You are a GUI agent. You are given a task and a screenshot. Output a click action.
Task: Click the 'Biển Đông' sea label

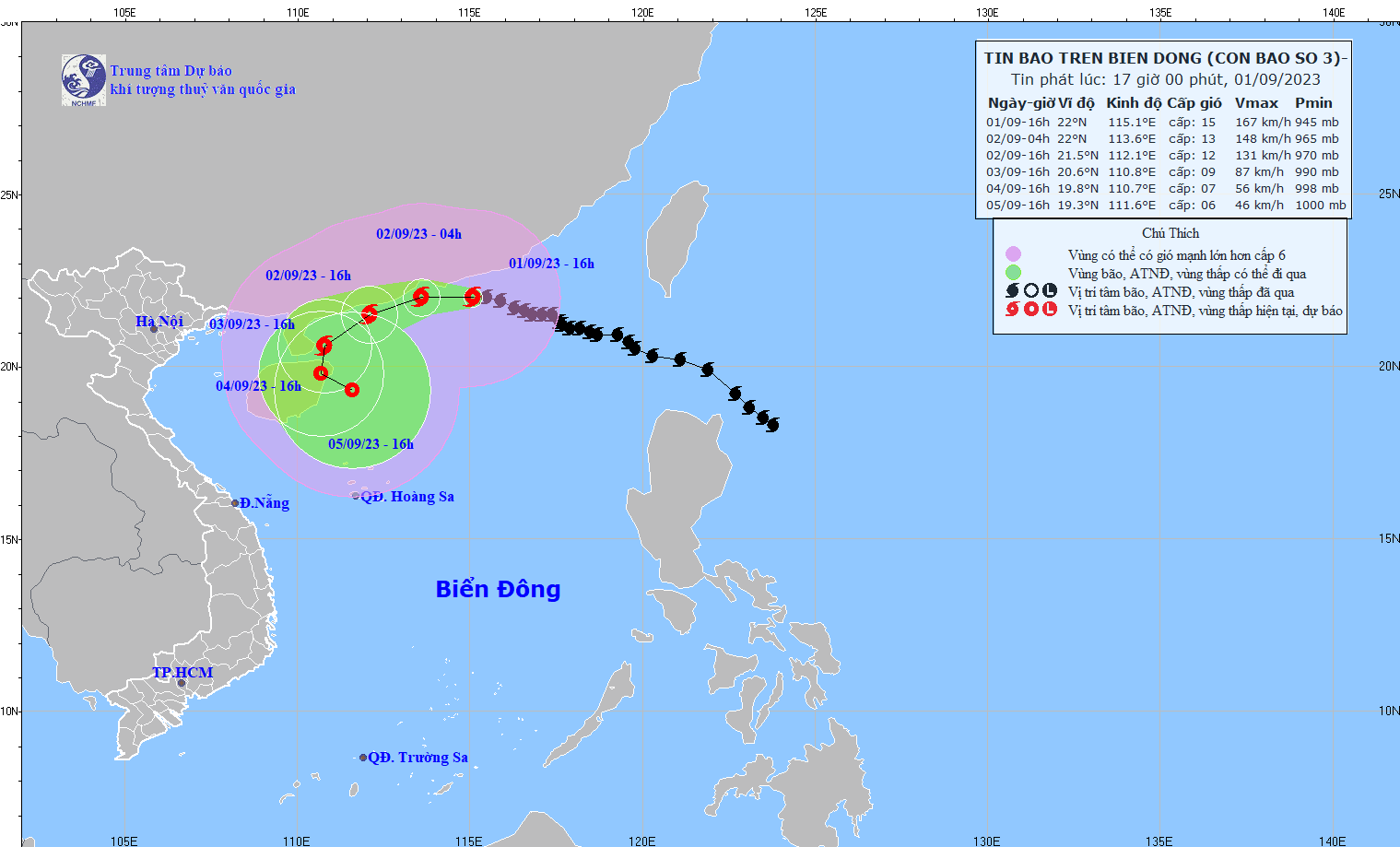(498, 589)
